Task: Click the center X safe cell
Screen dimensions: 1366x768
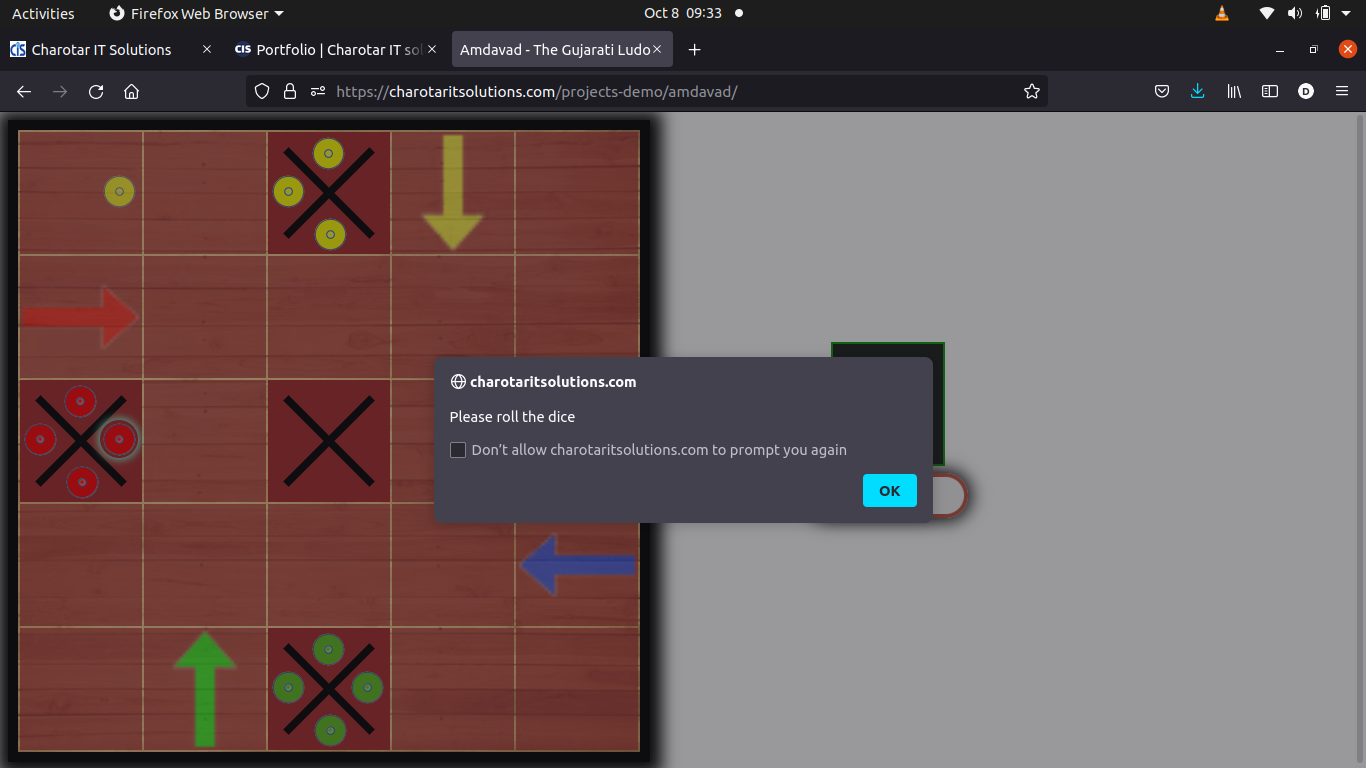Action: [329, 441]
